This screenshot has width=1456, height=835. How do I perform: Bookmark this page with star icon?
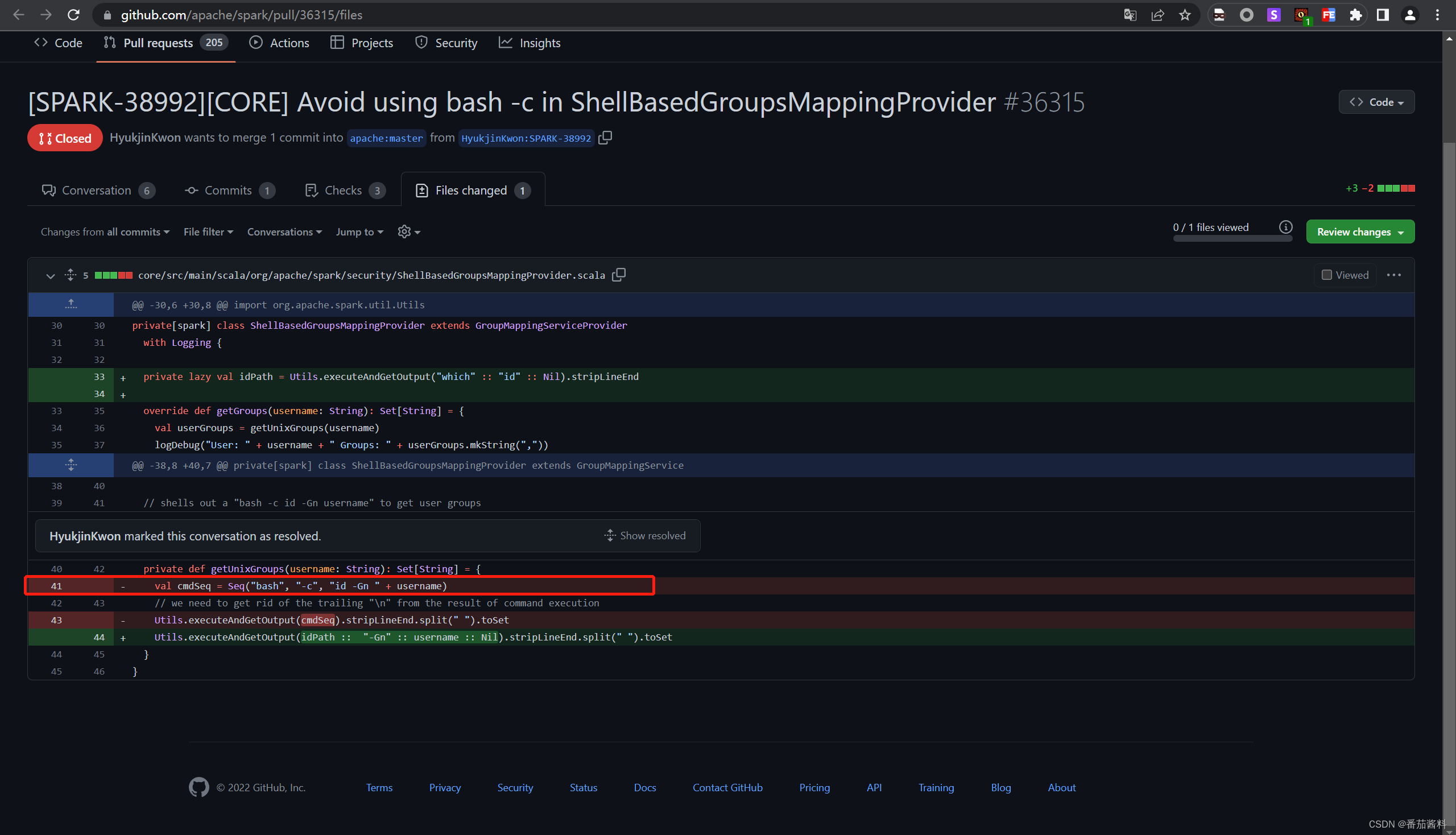1185,15
